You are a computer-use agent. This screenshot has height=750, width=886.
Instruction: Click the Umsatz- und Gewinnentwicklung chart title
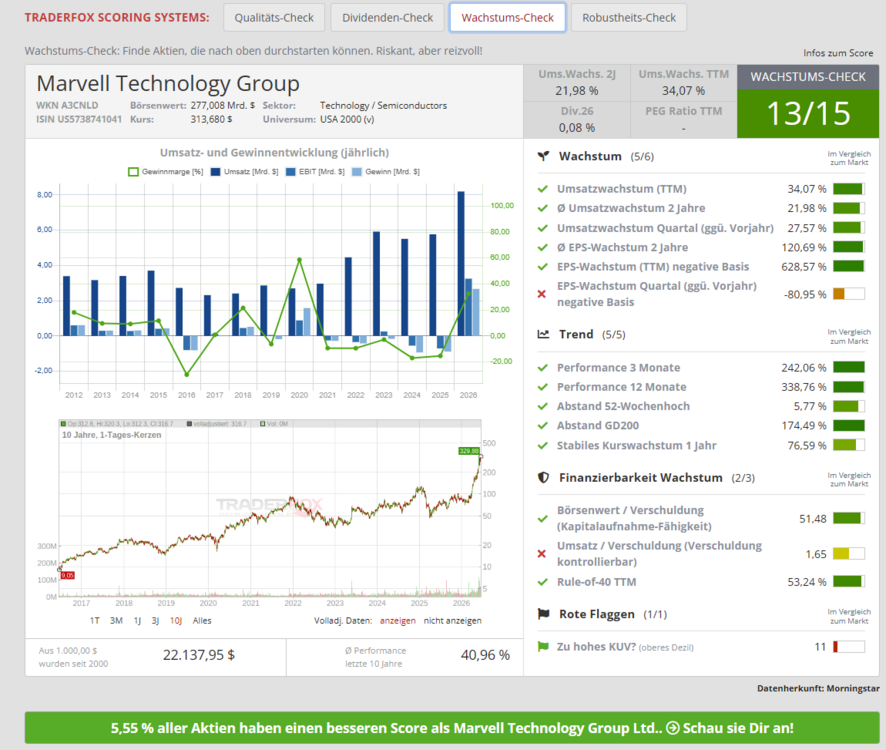274,153
